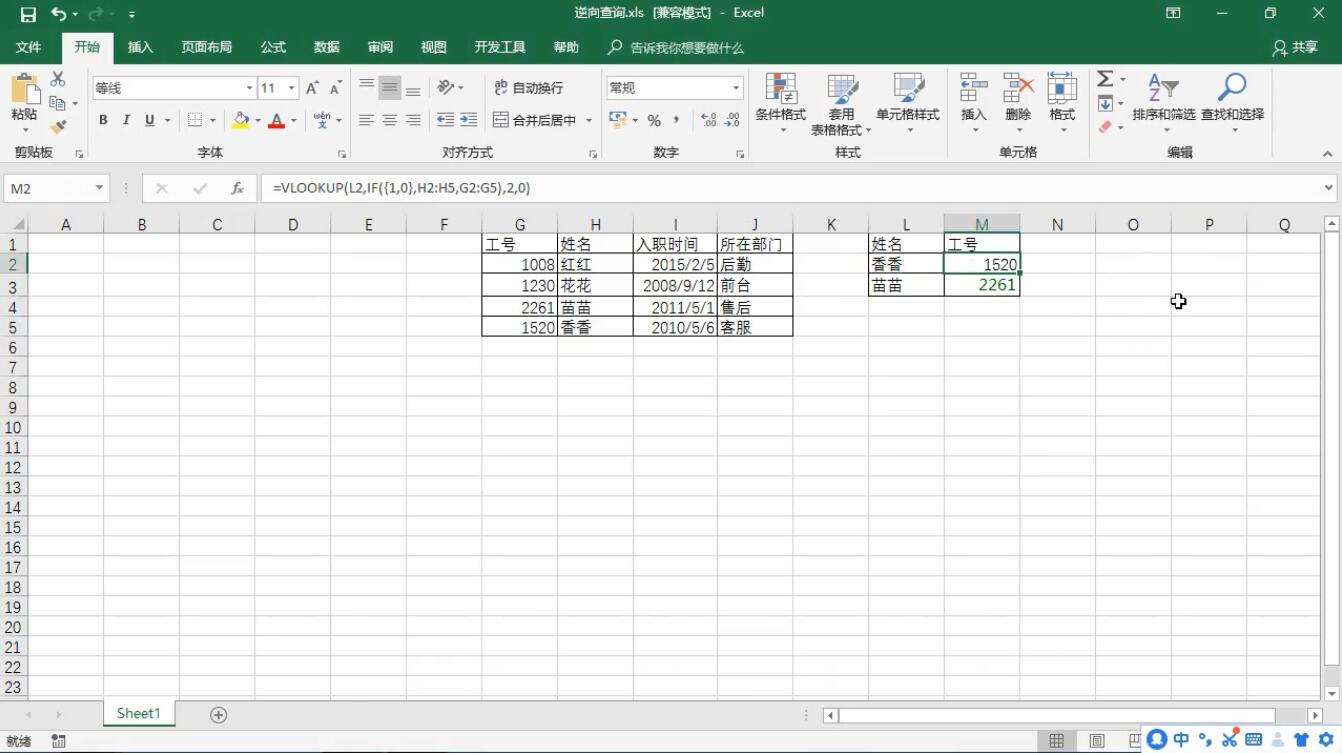1342x753 pixels.
Task: Click the Cut scissors icon
Action: 58,79
